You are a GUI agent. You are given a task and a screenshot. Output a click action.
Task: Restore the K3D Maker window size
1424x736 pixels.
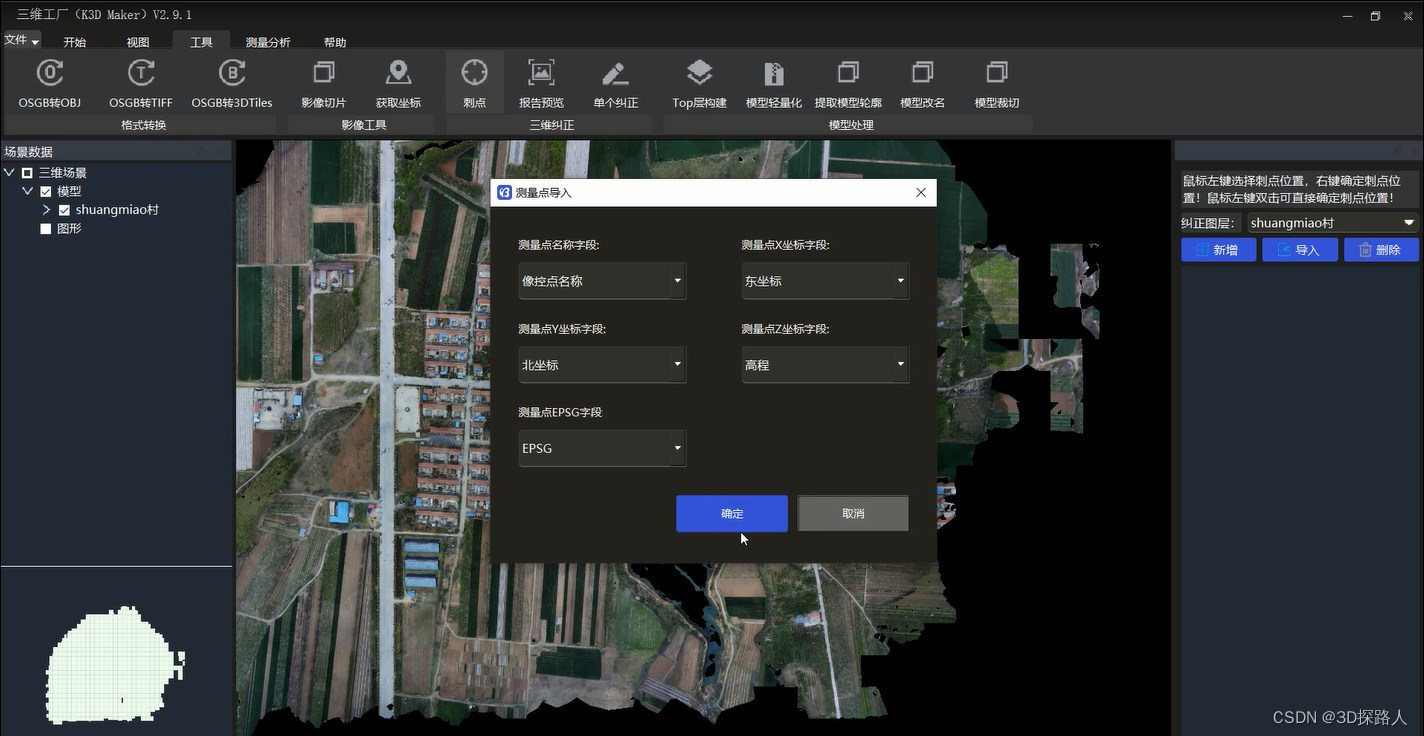coord(1375,15)
